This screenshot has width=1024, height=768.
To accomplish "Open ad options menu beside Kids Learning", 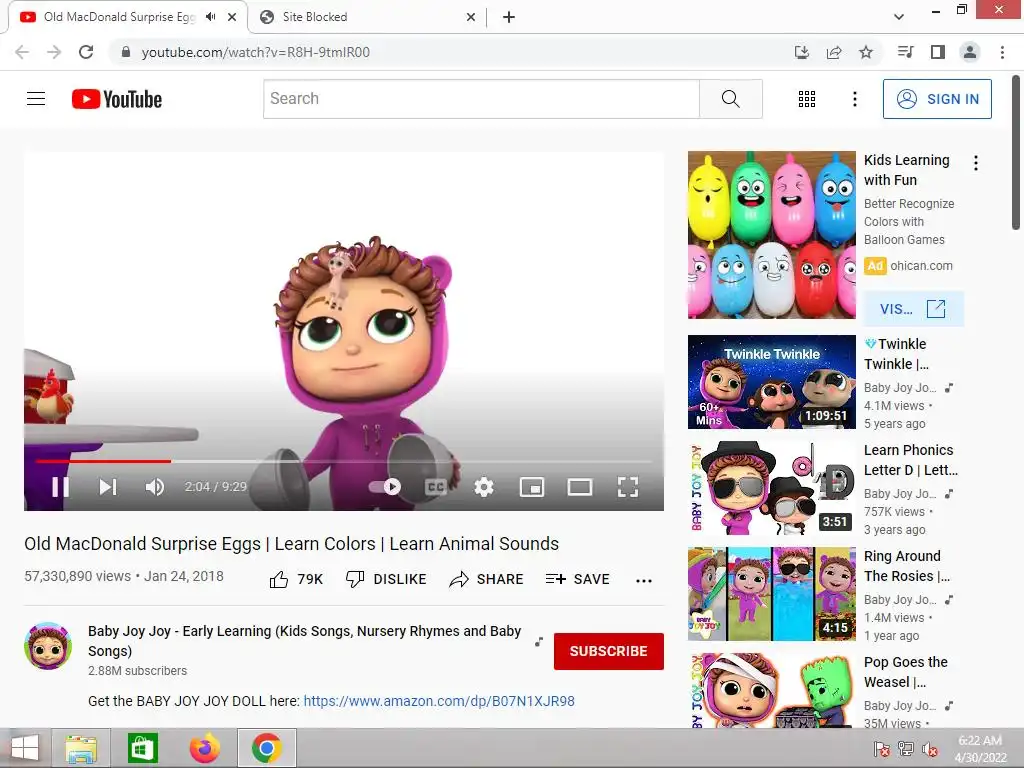I will click(x=976, y=163).
